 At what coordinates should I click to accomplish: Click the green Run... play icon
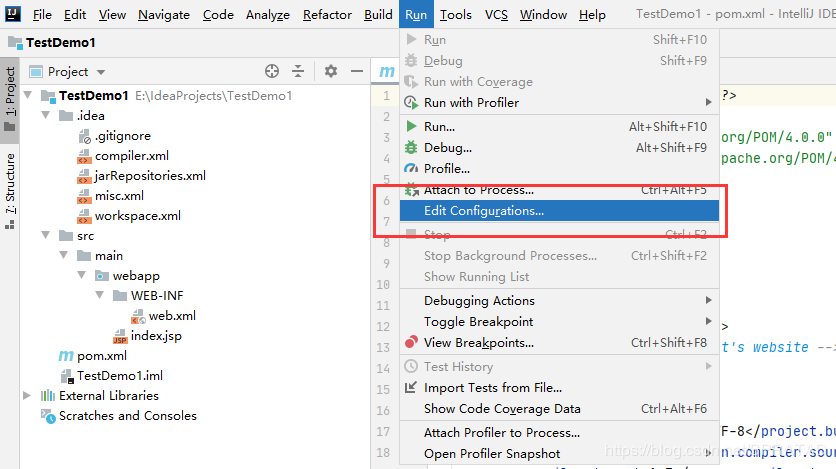pos(410,127)
